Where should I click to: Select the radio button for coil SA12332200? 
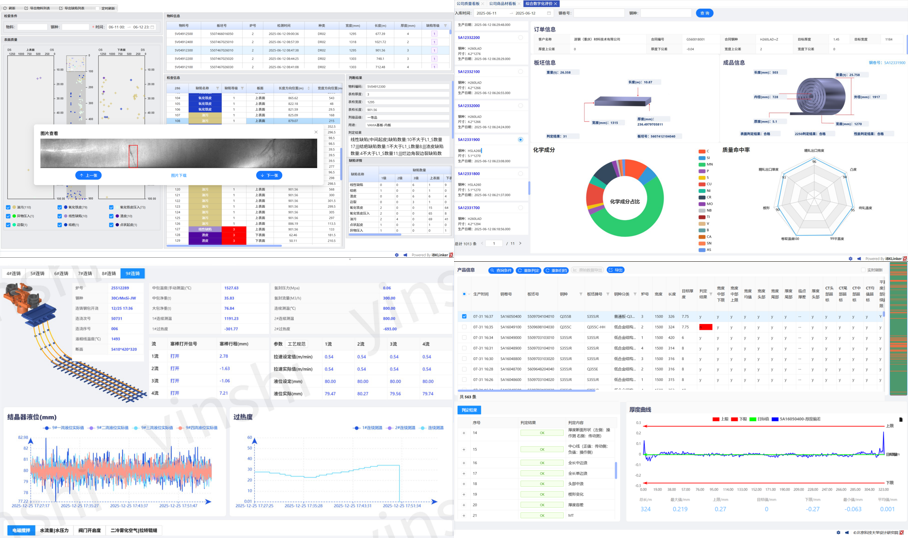[x=520, y=38]
